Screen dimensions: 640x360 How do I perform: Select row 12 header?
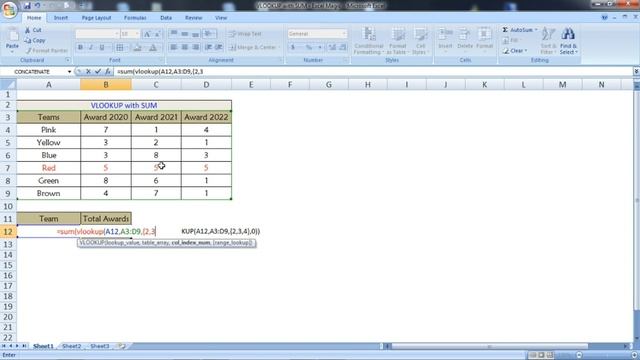[8, 231]
